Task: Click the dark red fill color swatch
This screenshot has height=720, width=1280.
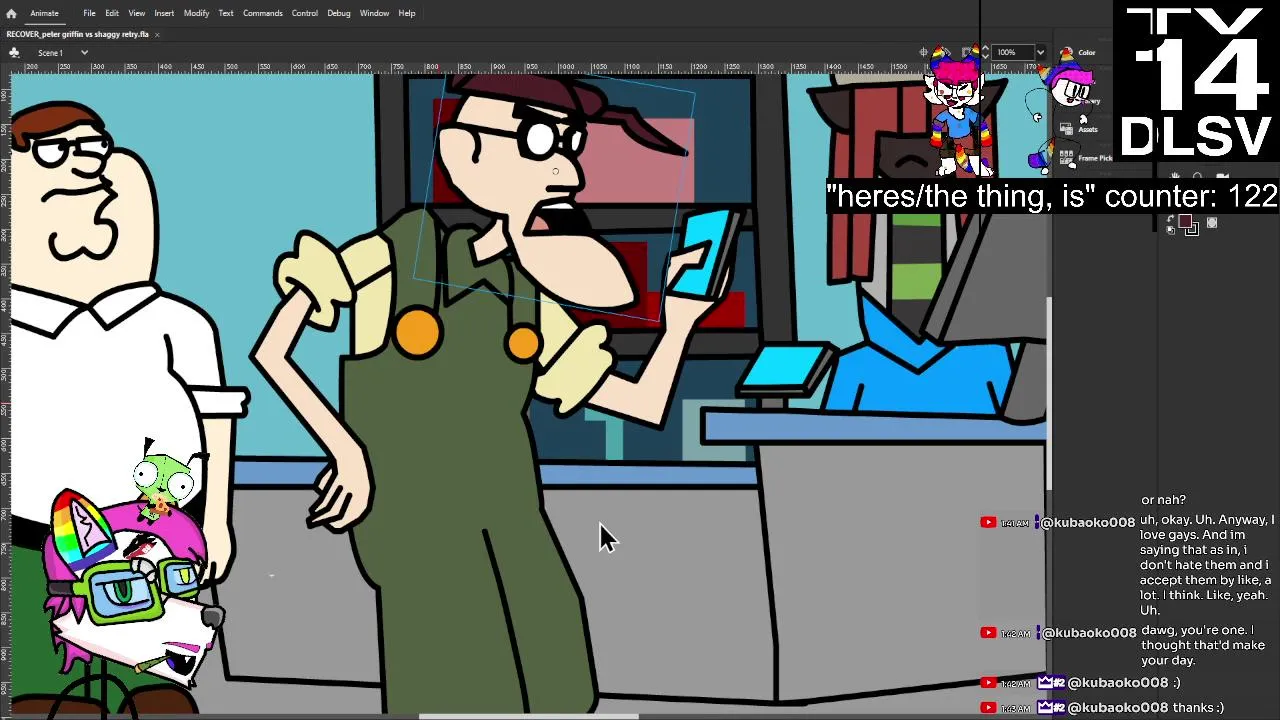Action: point(1185,222)
